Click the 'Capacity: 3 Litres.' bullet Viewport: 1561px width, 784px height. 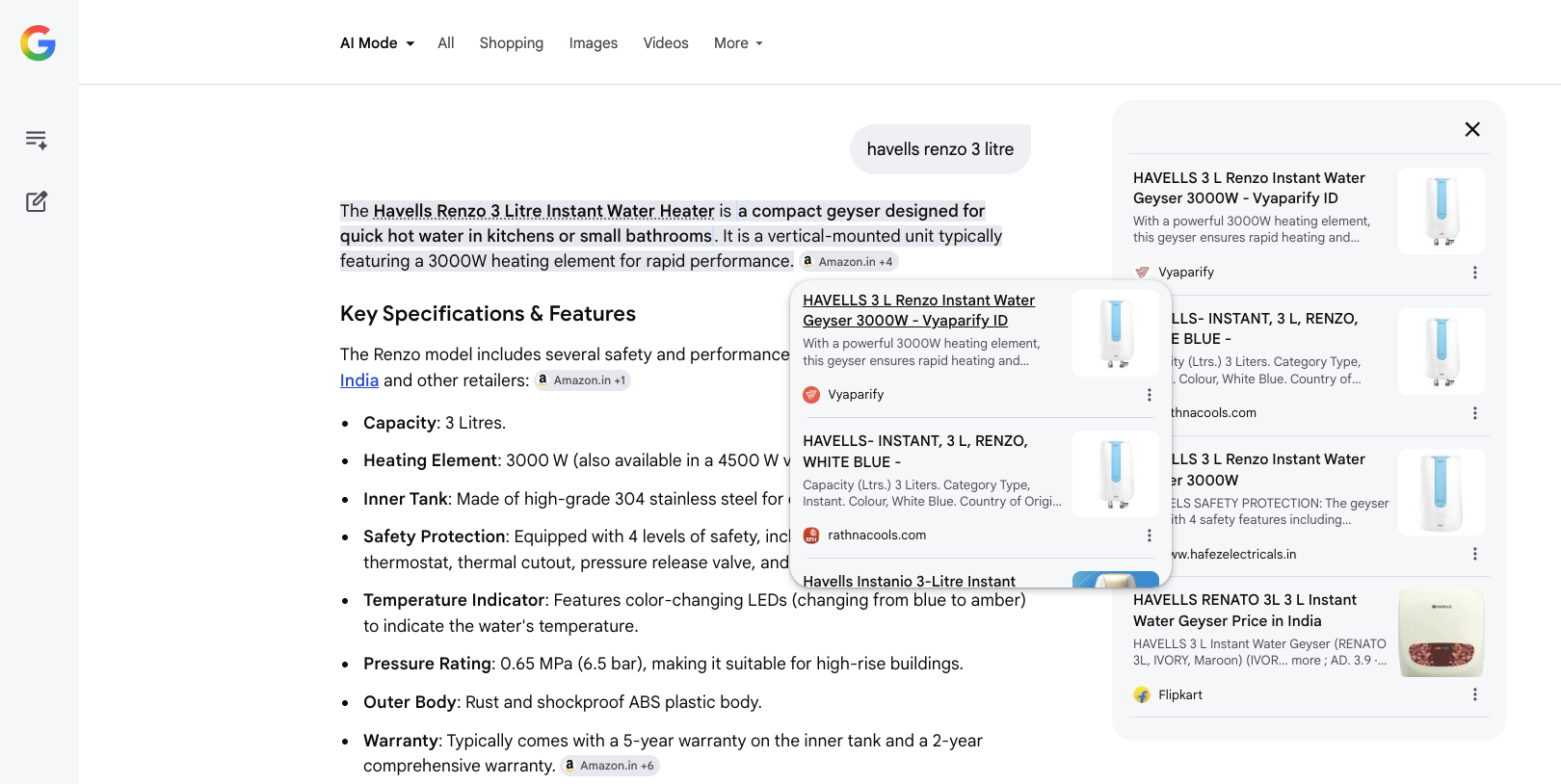point(435,423)
